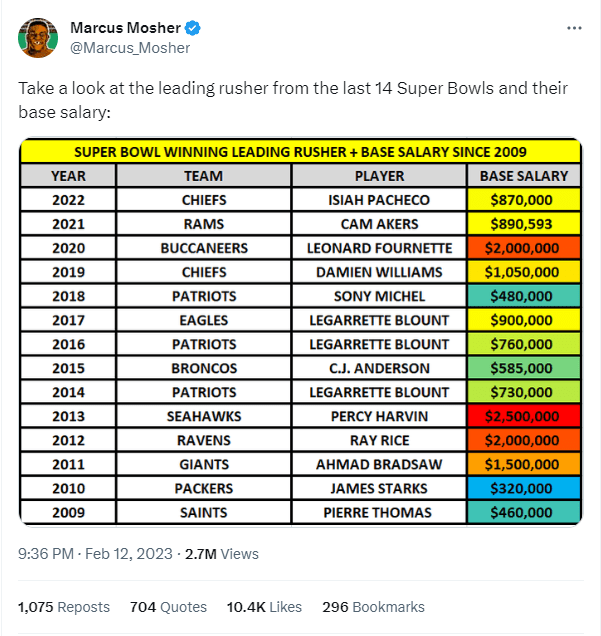Click the yellow table title banner

300,152
